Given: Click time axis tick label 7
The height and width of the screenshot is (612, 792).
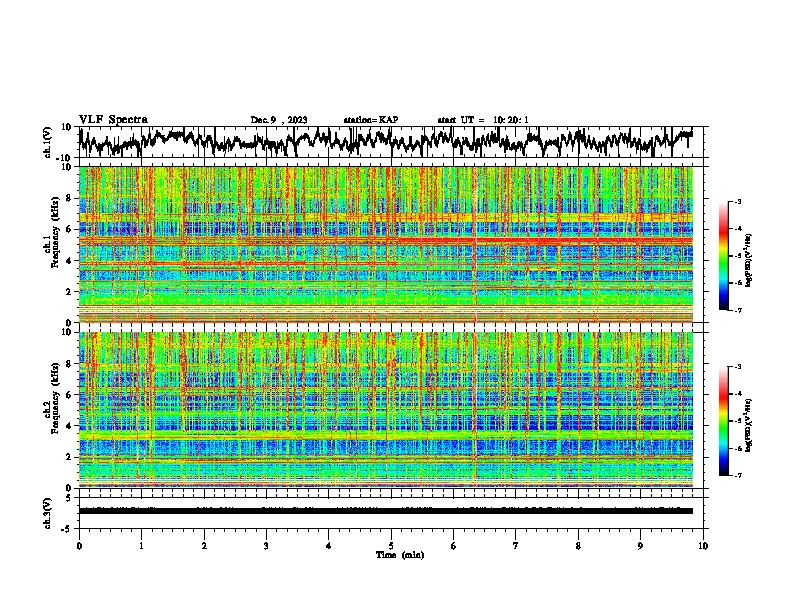Looking at the screenshot, I should 516,546.
